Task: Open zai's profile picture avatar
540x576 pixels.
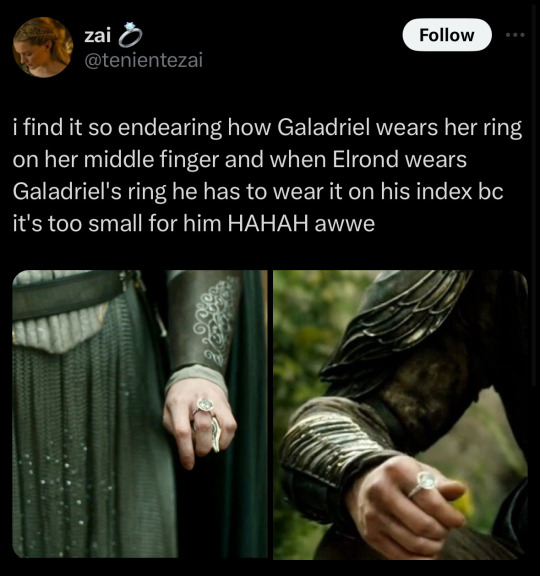Action: point(43,47)
